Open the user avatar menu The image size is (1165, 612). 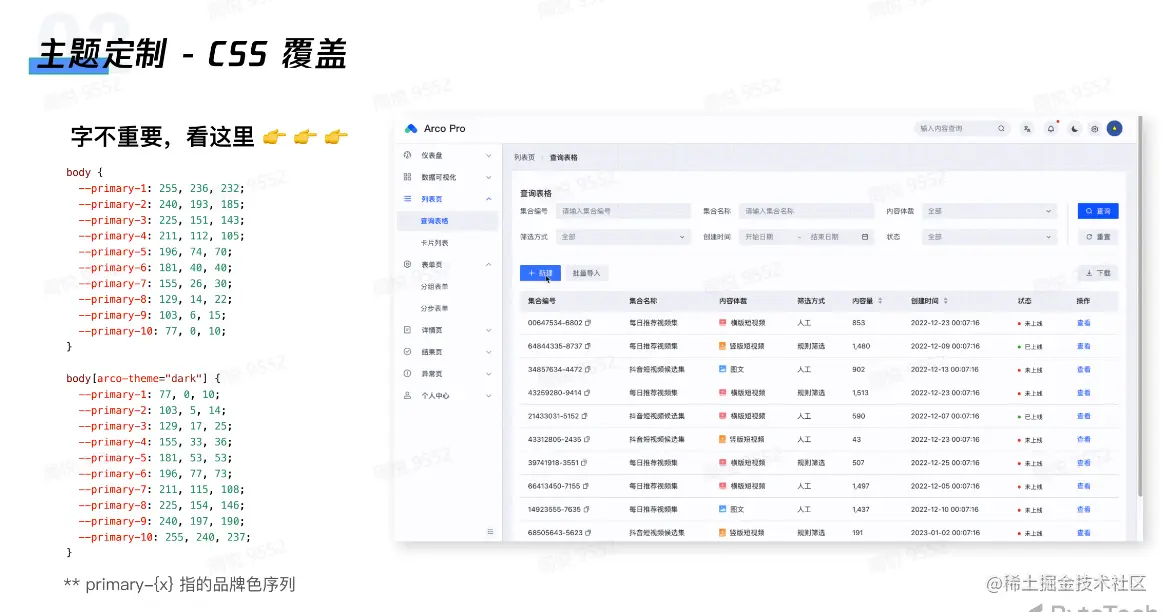(1114, 128)
